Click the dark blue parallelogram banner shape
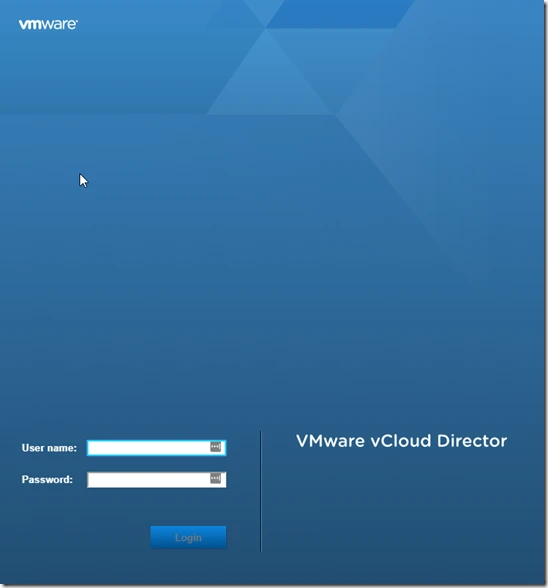Image resolution: width=548 pixels, height=588 pixels. click(x=339, y=14)
